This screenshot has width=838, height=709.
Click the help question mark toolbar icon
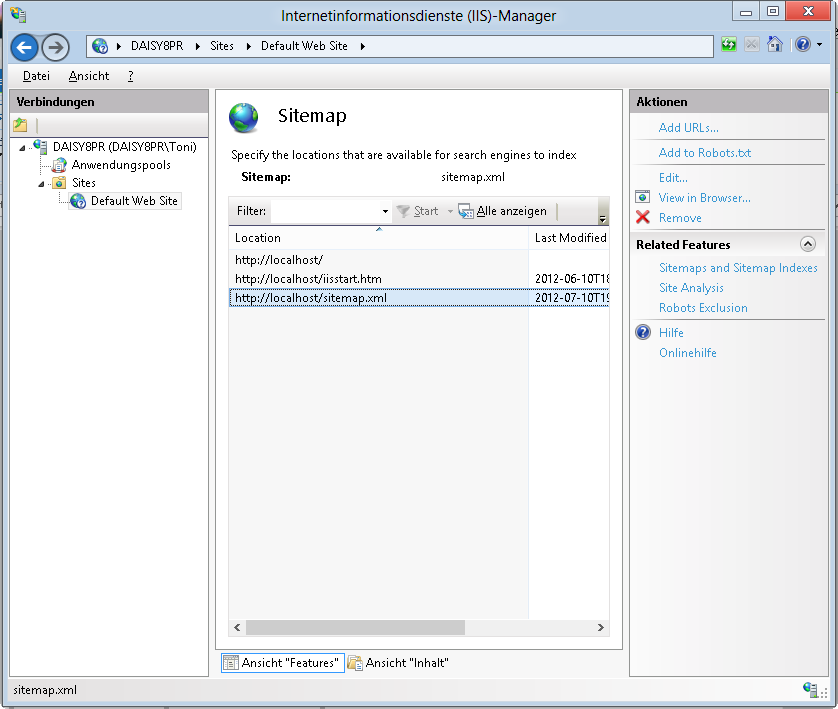click(802, 46)
